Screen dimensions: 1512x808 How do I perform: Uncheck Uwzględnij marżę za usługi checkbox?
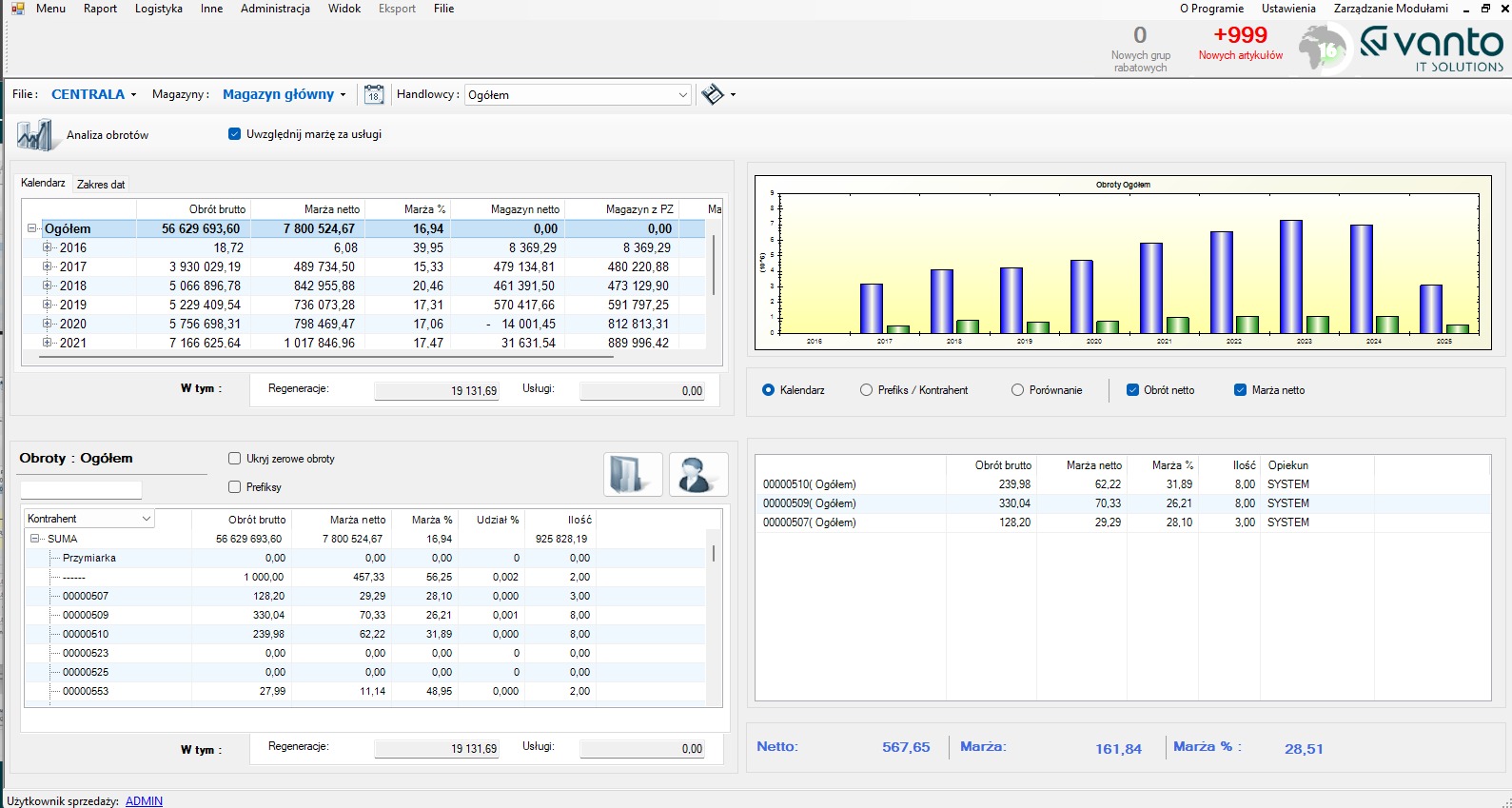click(234, 134)
